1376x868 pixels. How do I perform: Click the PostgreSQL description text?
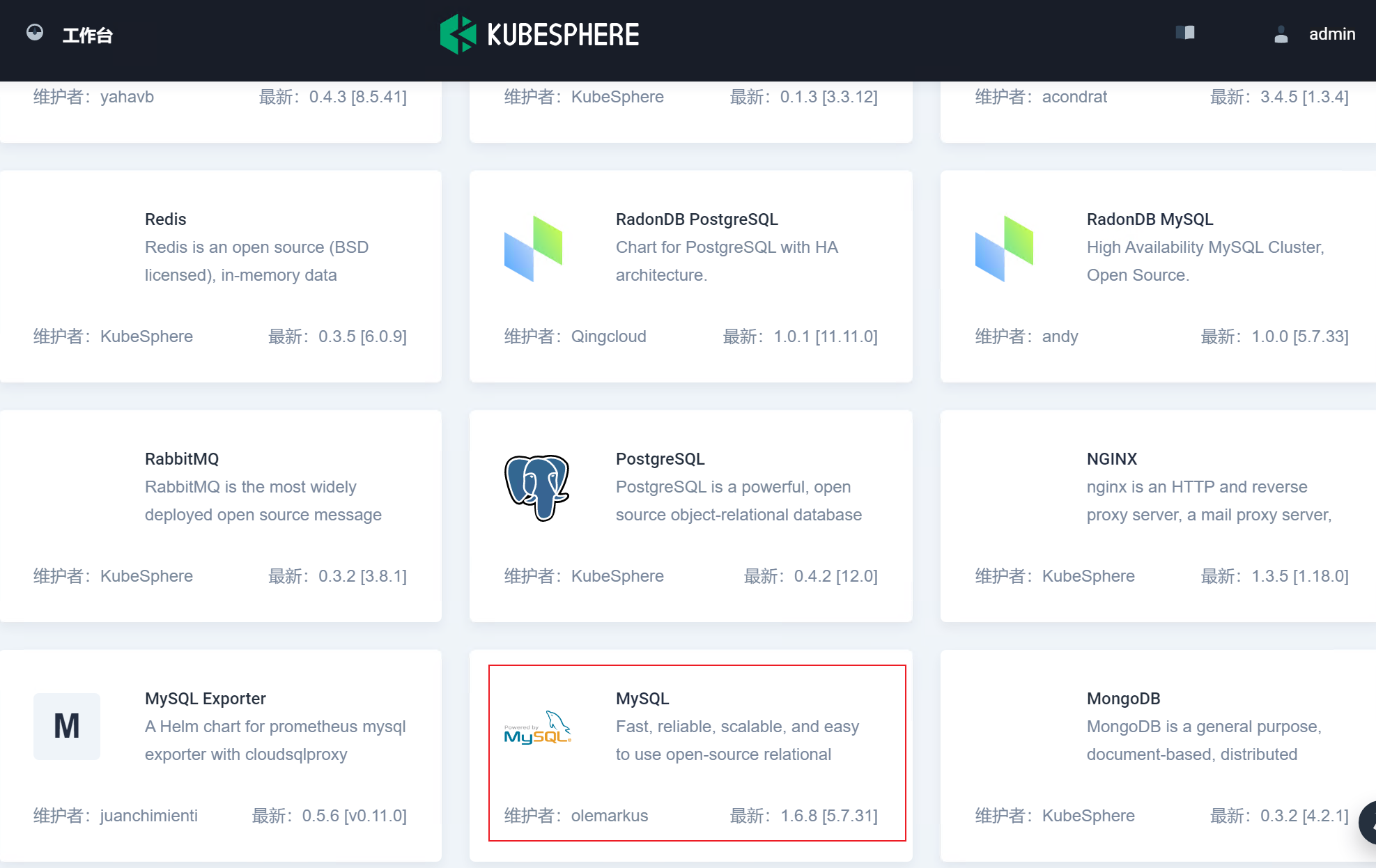[x=738, y=501]
